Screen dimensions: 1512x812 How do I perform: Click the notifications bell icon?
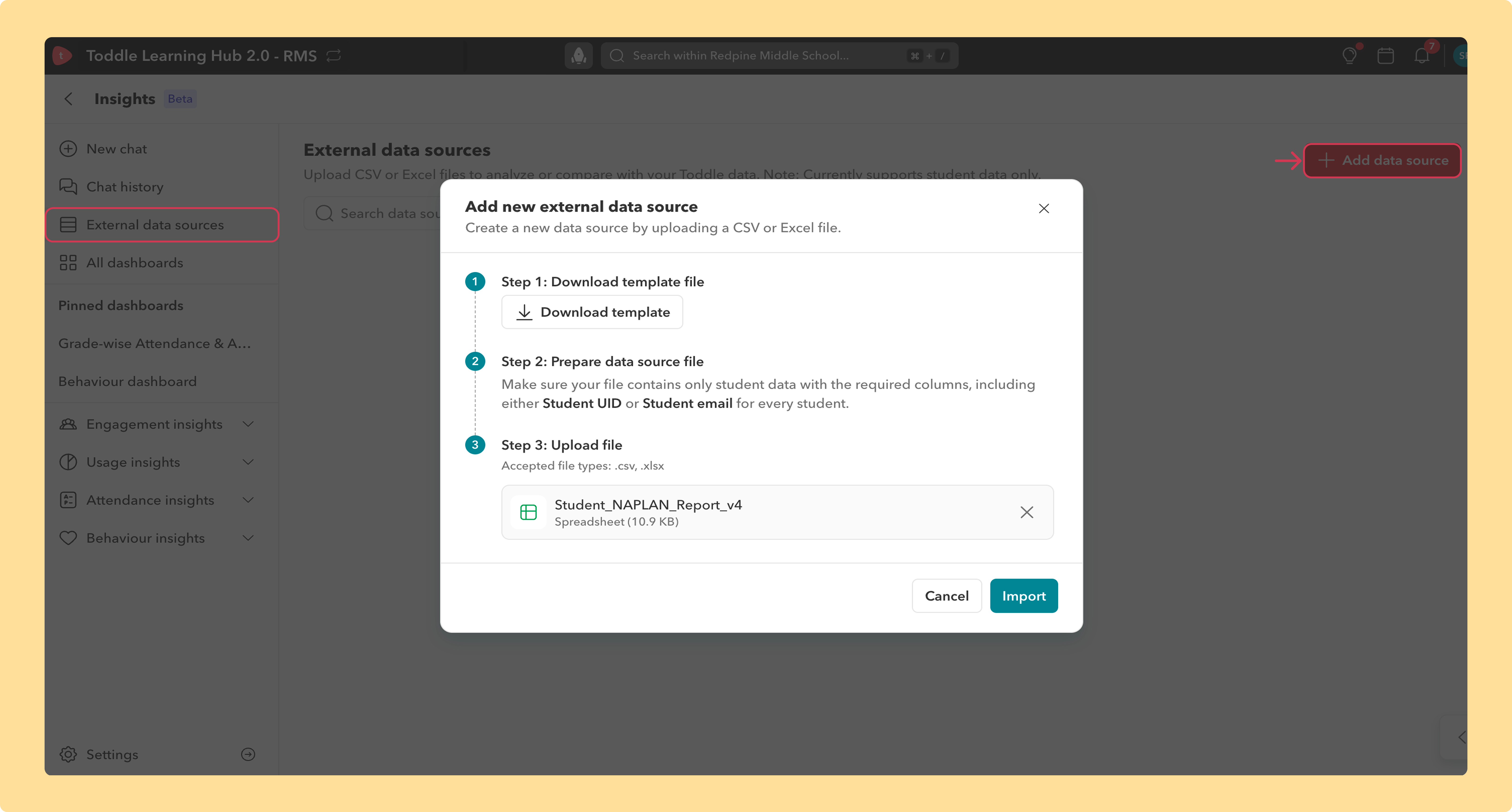click(x=1421, y=56)
